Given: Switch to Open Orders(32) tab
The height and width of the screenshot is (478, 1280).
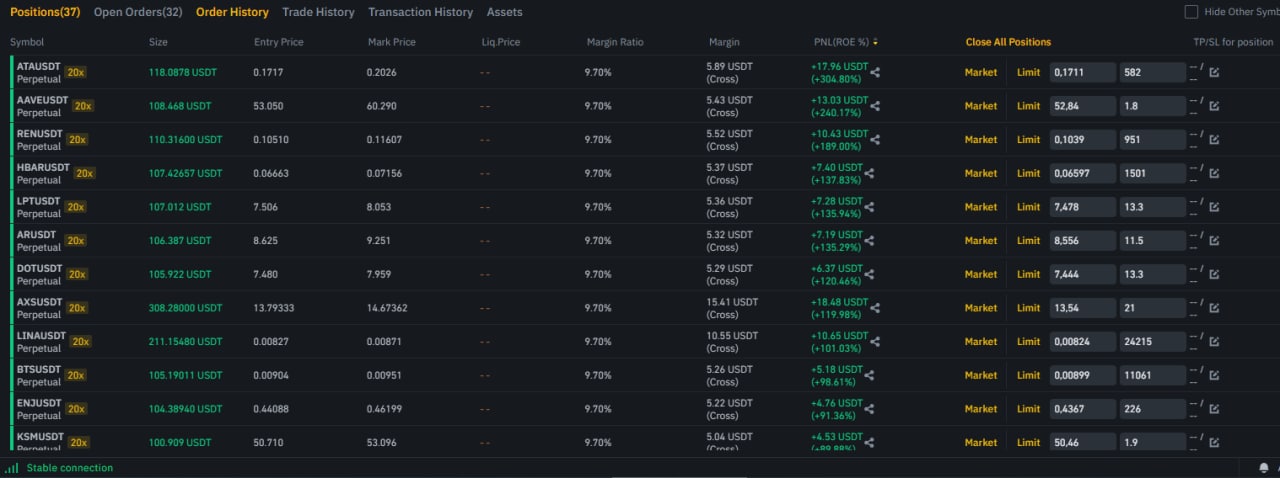Looking at the screenshot, I should click(x=138, y=12).
